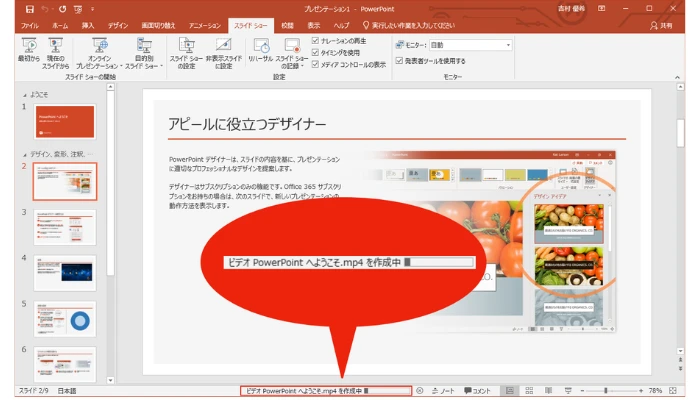
Task: Click the zoom level 78% text
Action: click(x=655, y=391)
